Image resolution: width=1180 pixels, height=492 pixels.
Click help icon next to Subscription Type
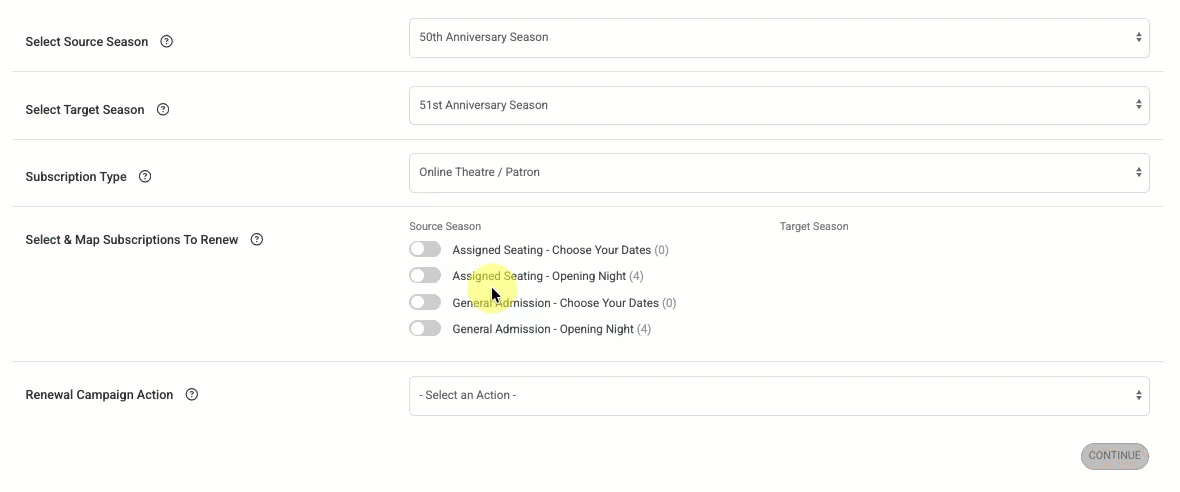pyautogui.click(x=145, y=177)
